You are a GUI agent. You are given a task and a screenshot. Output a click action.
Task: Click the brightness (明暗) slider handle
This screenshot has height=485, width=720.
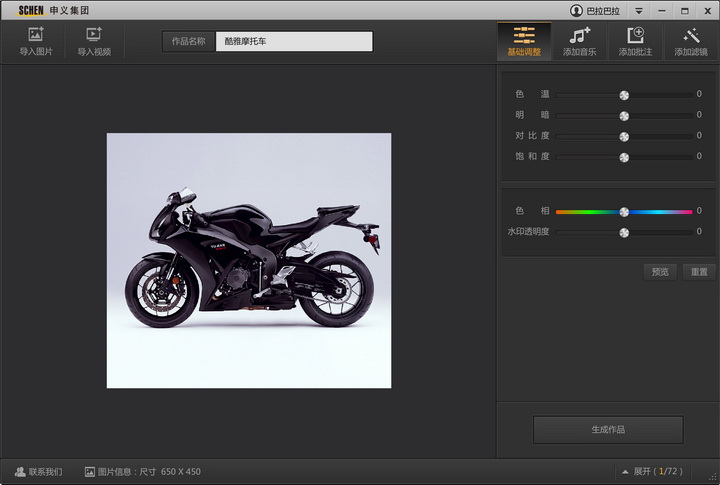[x=624, y=116]
